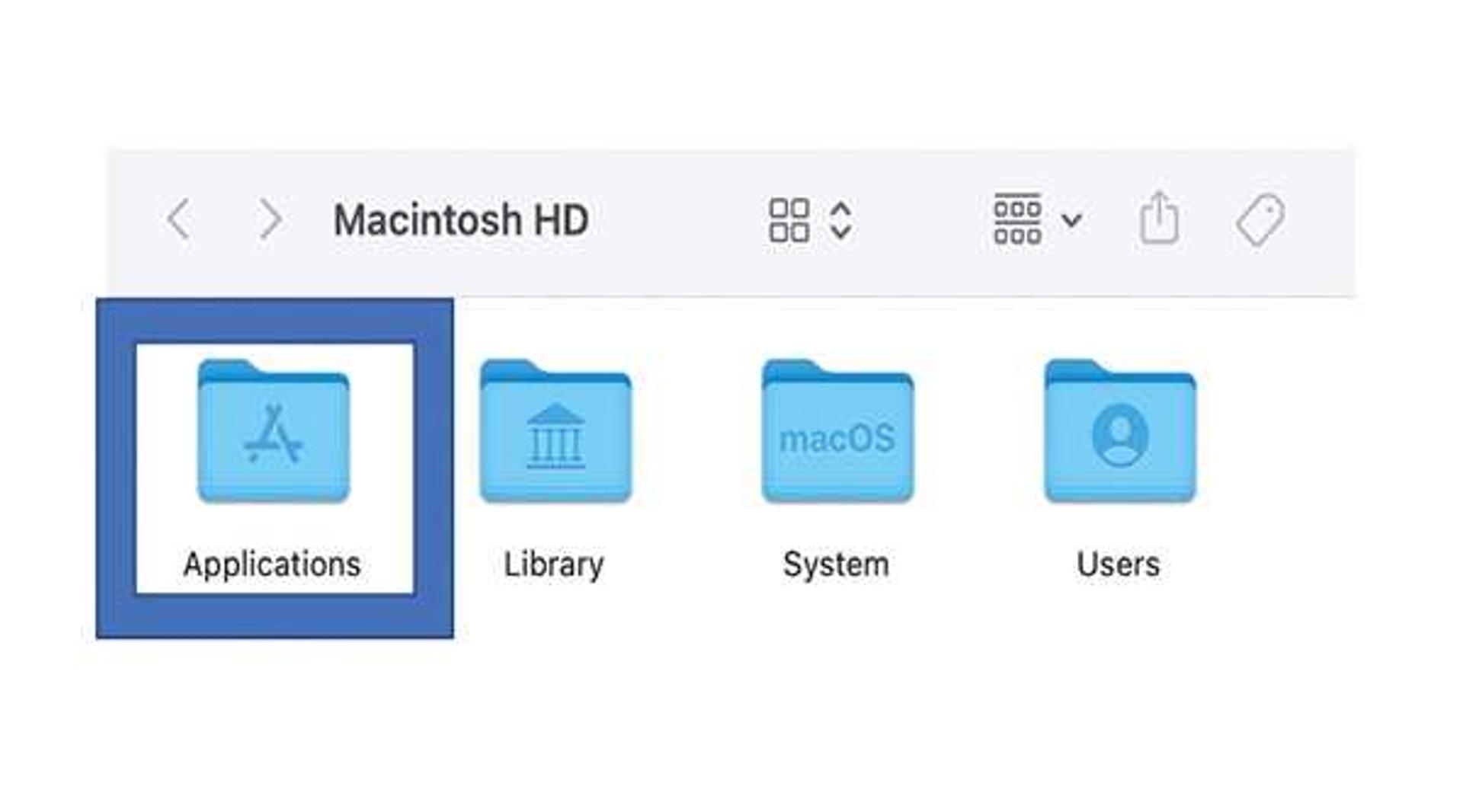Go back with the left chevron
This screenshot has height=812, width=1463.
[x=178, y=219]
